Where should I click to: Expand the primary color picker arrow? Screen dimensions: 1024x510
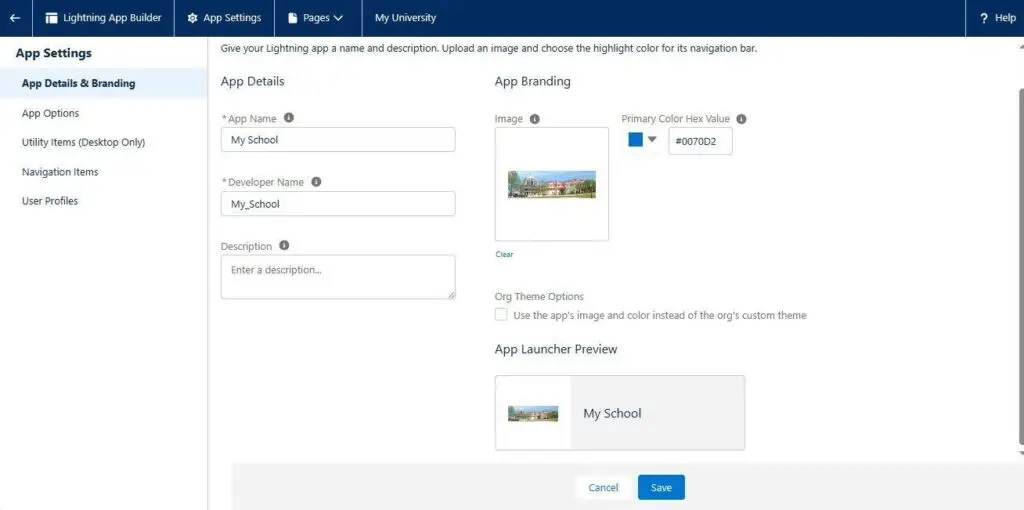point(652,140)
